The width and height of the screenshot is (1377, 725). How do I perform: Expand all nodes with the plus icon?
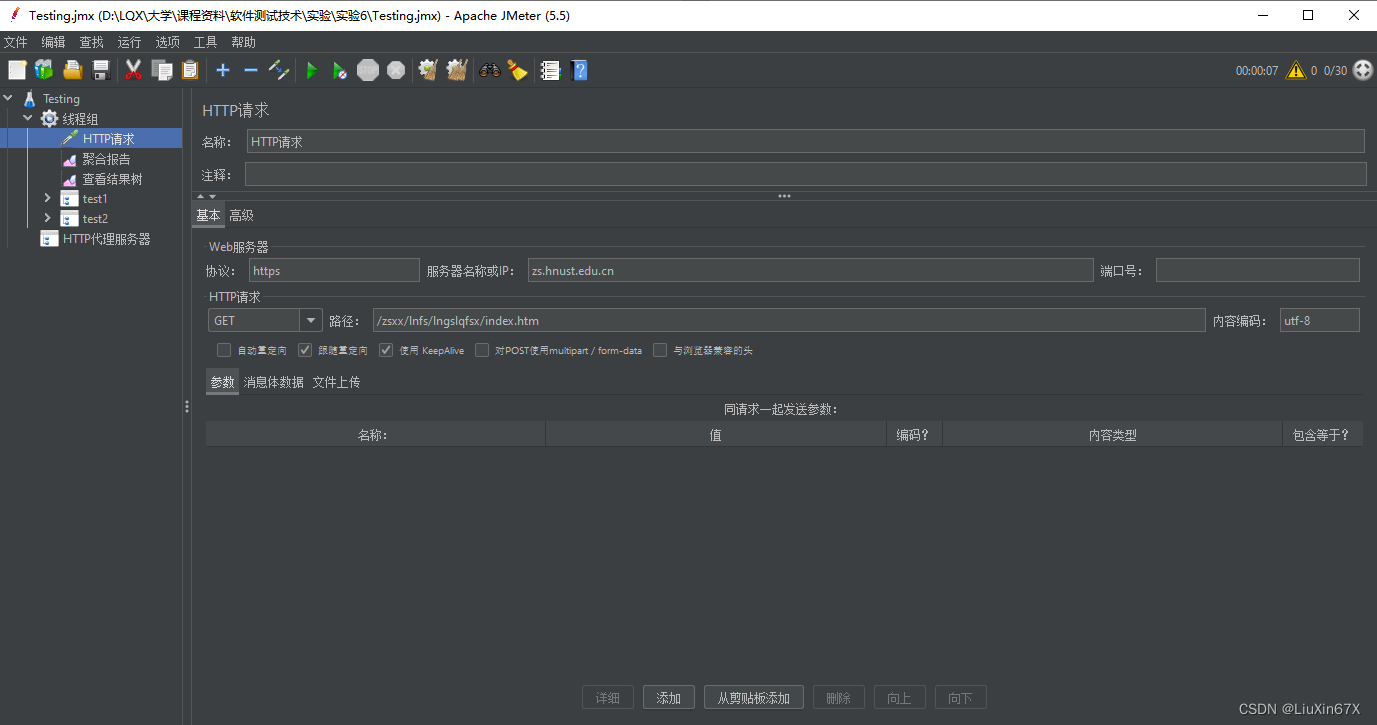[x=223, y=70]
